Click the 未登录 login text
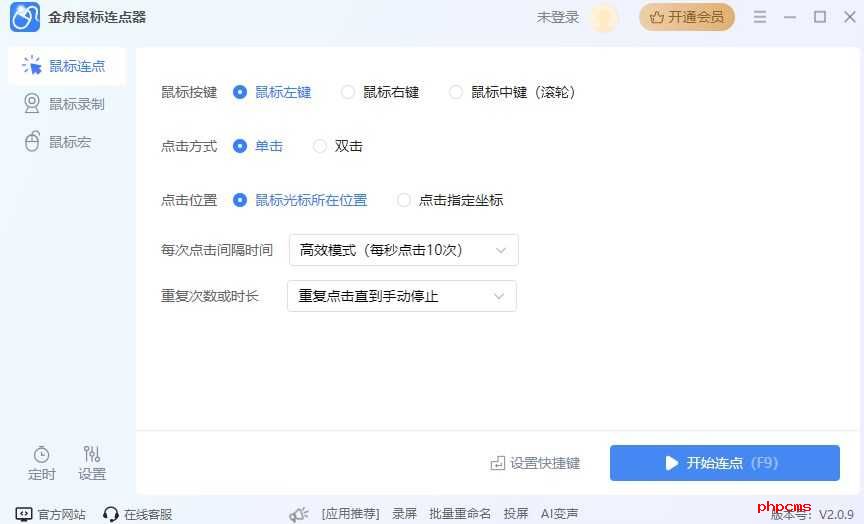Viewport: 864px width, 524px height. point(558,17)
